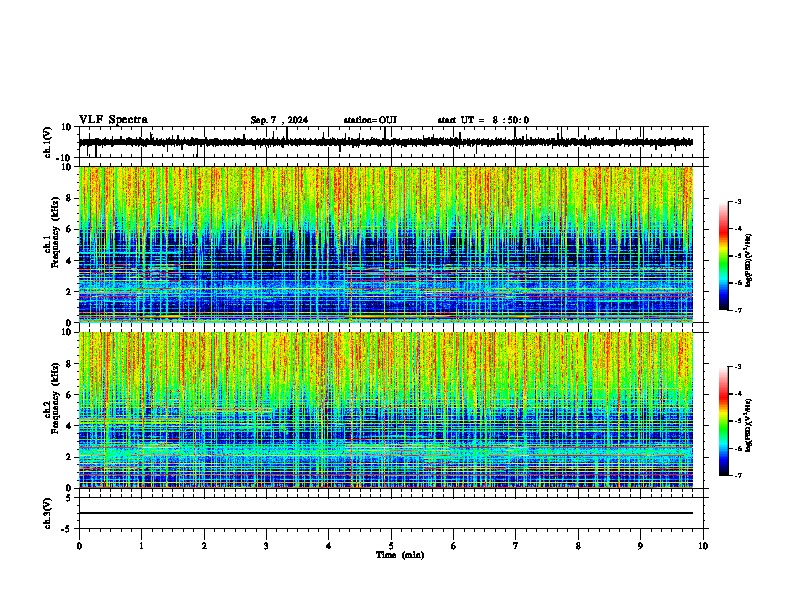Click the 'ch.1(V)' waveform axis label
This screenshot has width=792, height=612.
tap(48, 142)
